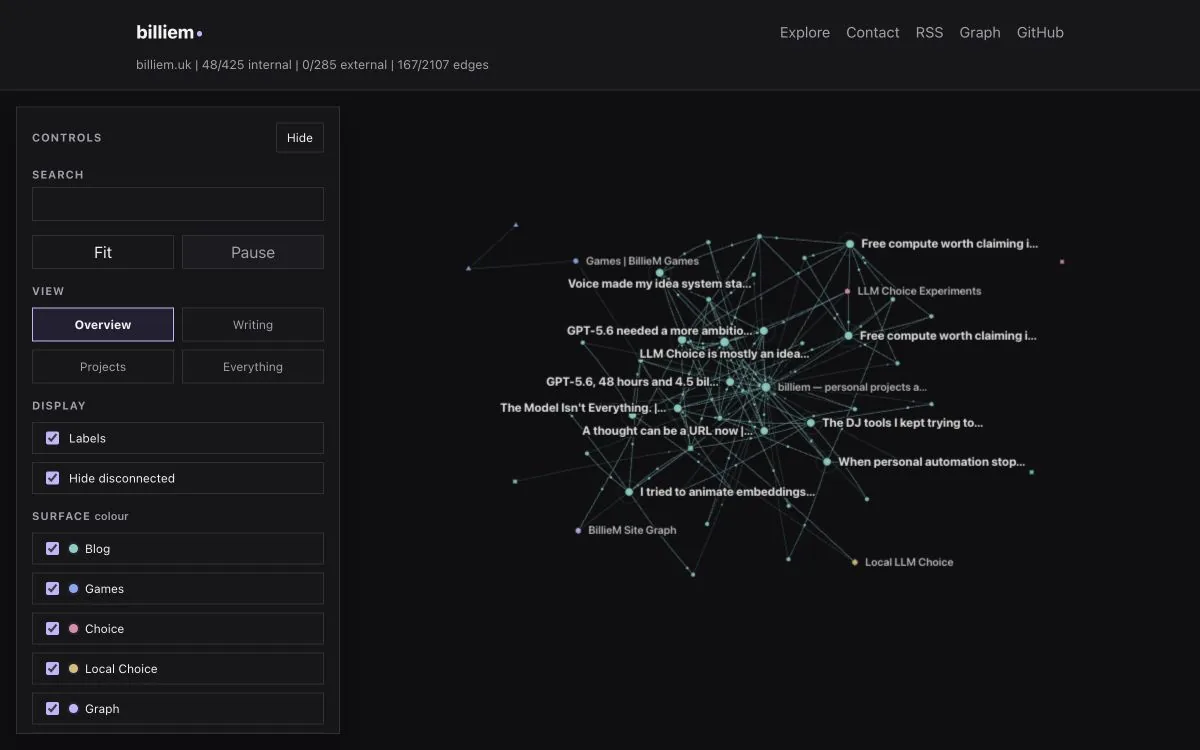Click the green Blog colour dot
1200x750 pixels.
[73, 549]
